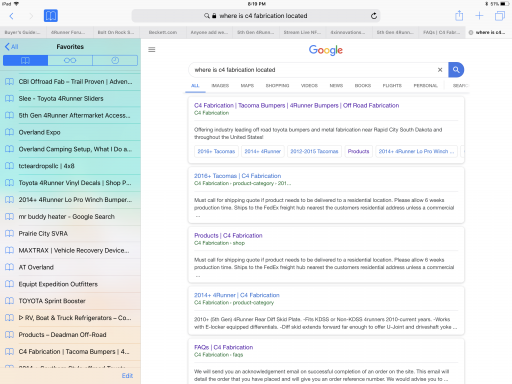Open the Equipt Expedition Outfitters bookmark

coord(70,284)
